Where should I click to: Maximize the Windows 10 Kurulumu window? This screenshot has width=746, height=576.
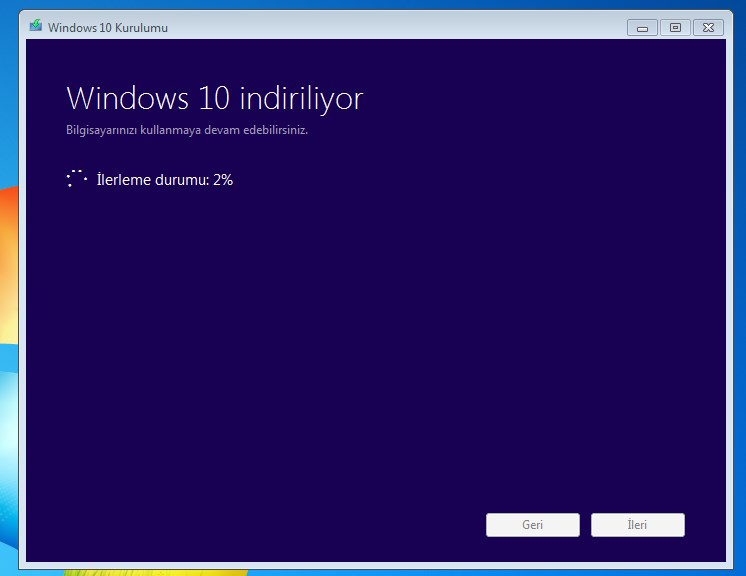(x=675, y=28)
